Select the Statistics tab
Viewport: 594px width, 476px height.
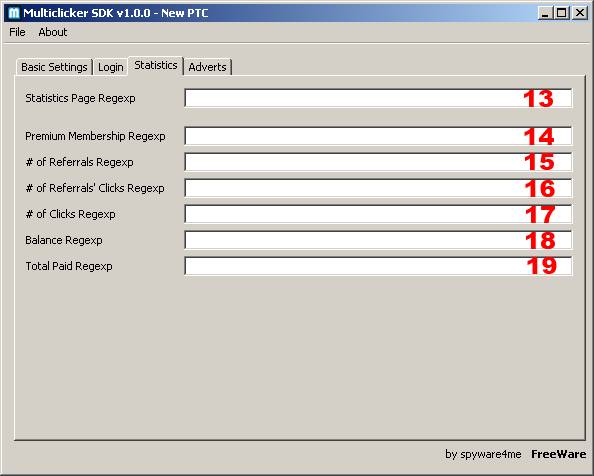click(x=156, y=66)
